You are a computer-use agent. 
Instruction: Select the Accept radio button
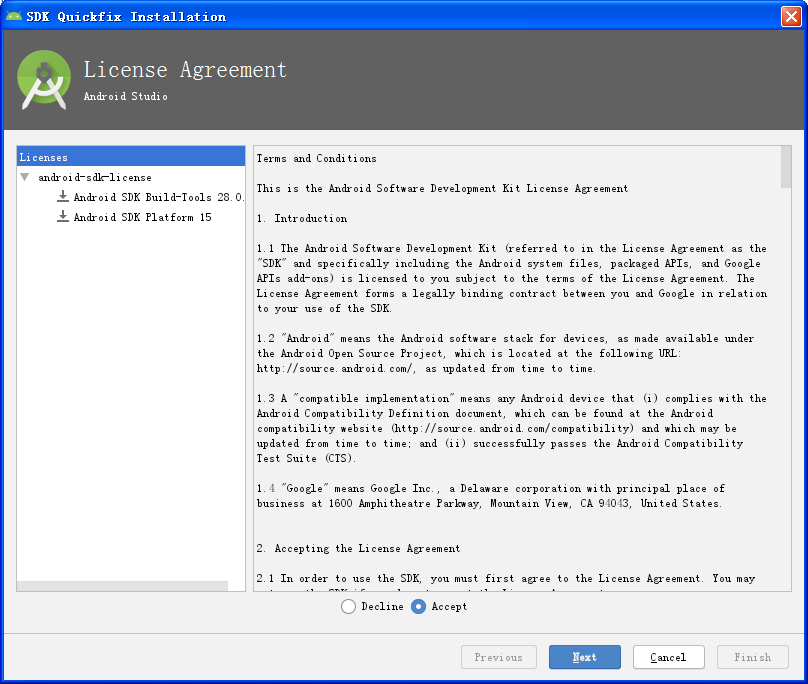(x=418, y=606)
